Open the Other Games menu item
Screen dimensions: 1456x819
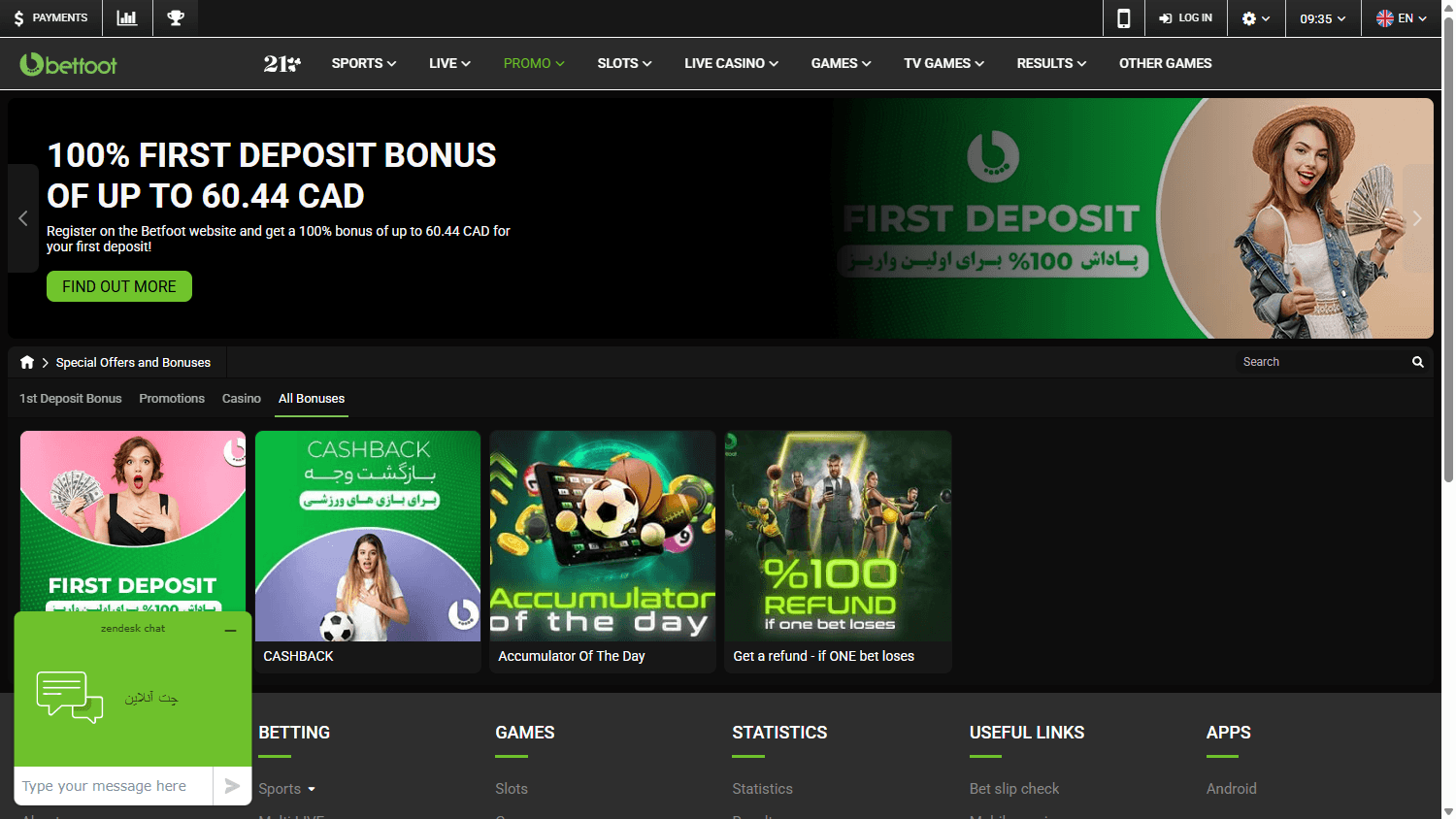tap(1165, 63)
